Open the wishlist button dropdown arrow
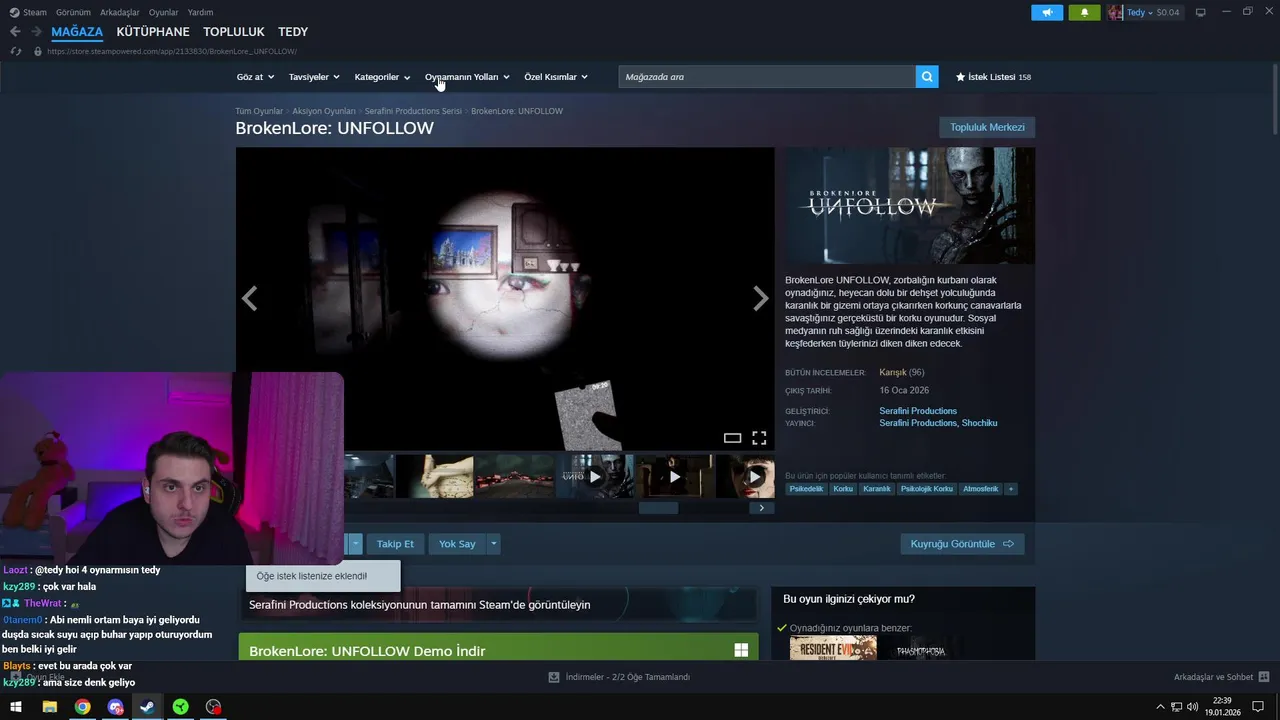 pos(355,544)
